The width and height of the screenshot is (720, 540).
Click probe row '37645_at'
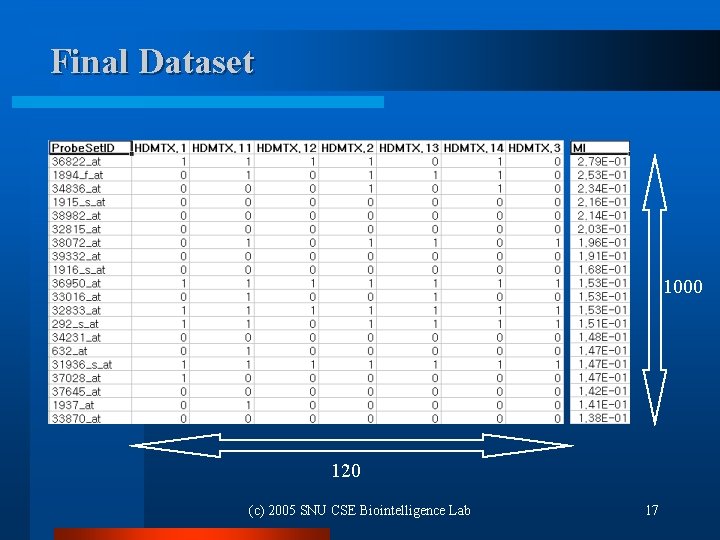click(x=306, y=392)
